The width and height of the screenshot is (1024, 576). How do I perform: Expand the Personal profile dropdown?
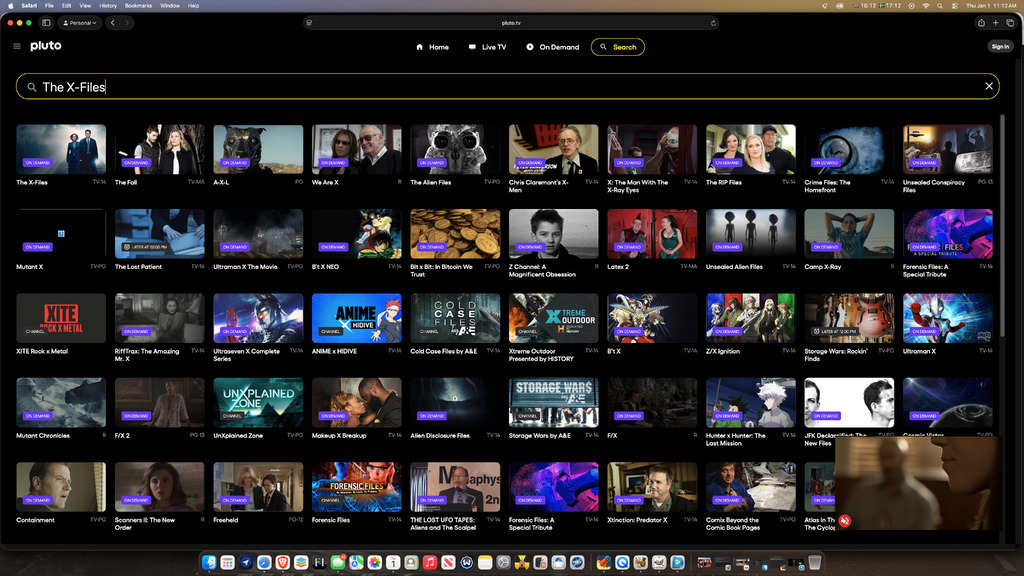click(81, 22)
